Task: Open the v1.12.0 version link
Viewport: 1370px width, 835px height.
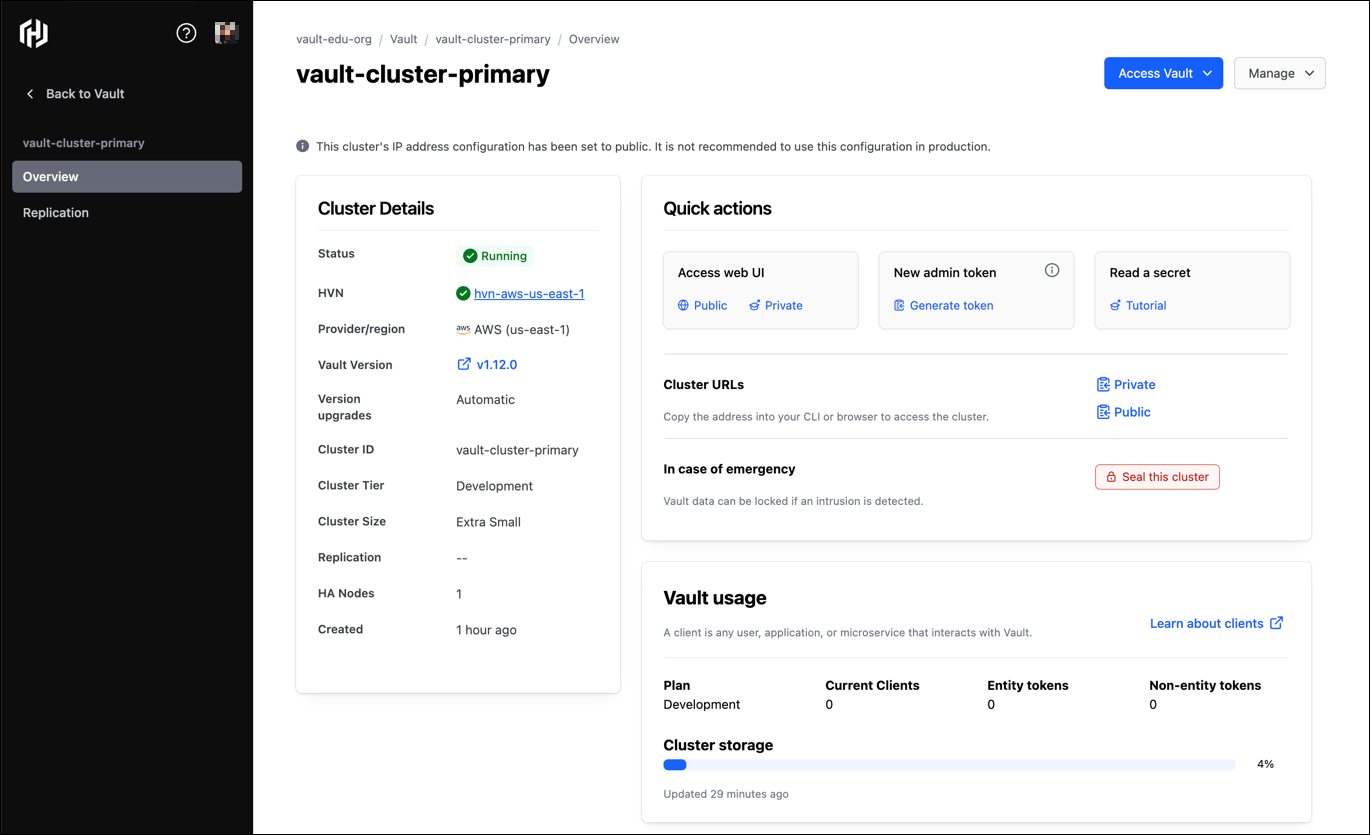Action: click(x=497, y=365)
